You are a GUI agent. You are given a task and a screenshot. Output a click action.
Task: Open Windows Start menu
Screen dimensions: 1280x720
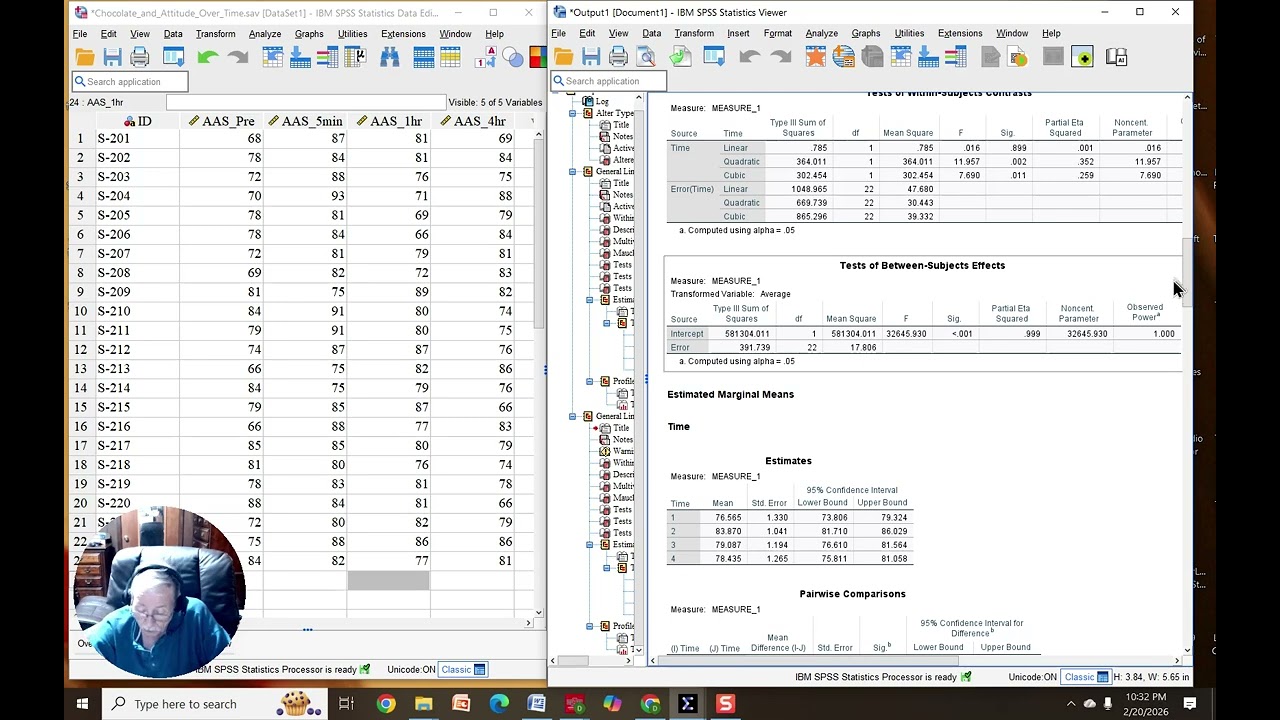point(82,704)
